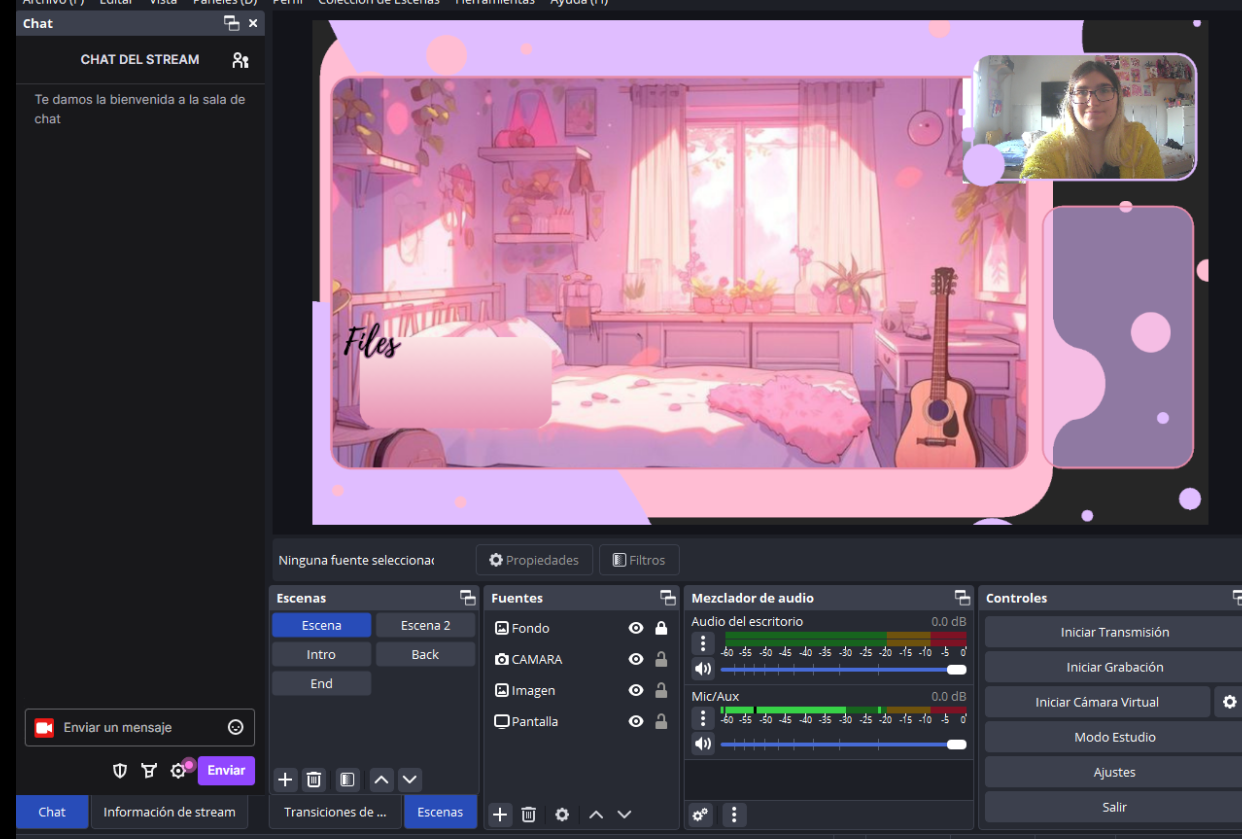Screen dimensions: 1242x839
Task: Select the End scene
Action: pyautogui.click(x=321, y=683)
